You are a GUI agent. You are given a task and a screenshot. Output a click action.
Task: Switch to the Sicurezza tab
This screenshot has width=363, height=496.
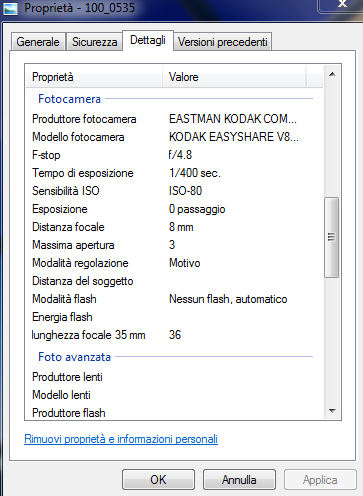95,42
